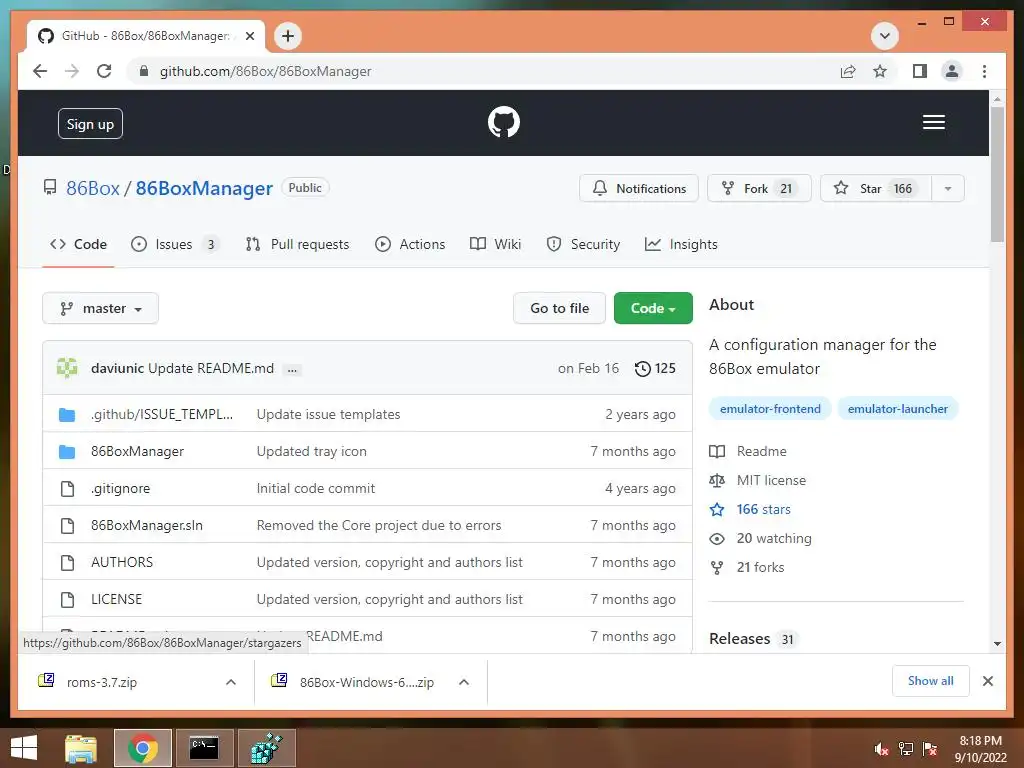Expand 86Box-Windows zip download options chevron
Viewport: 1024px width, 768px height.
(x=464, y=682)
